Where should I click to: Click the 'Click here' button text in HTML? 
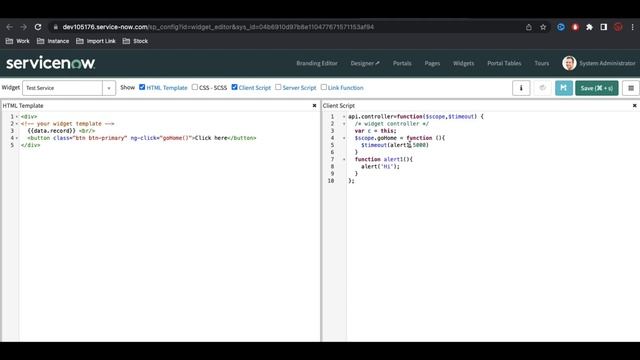coord(211,138)
